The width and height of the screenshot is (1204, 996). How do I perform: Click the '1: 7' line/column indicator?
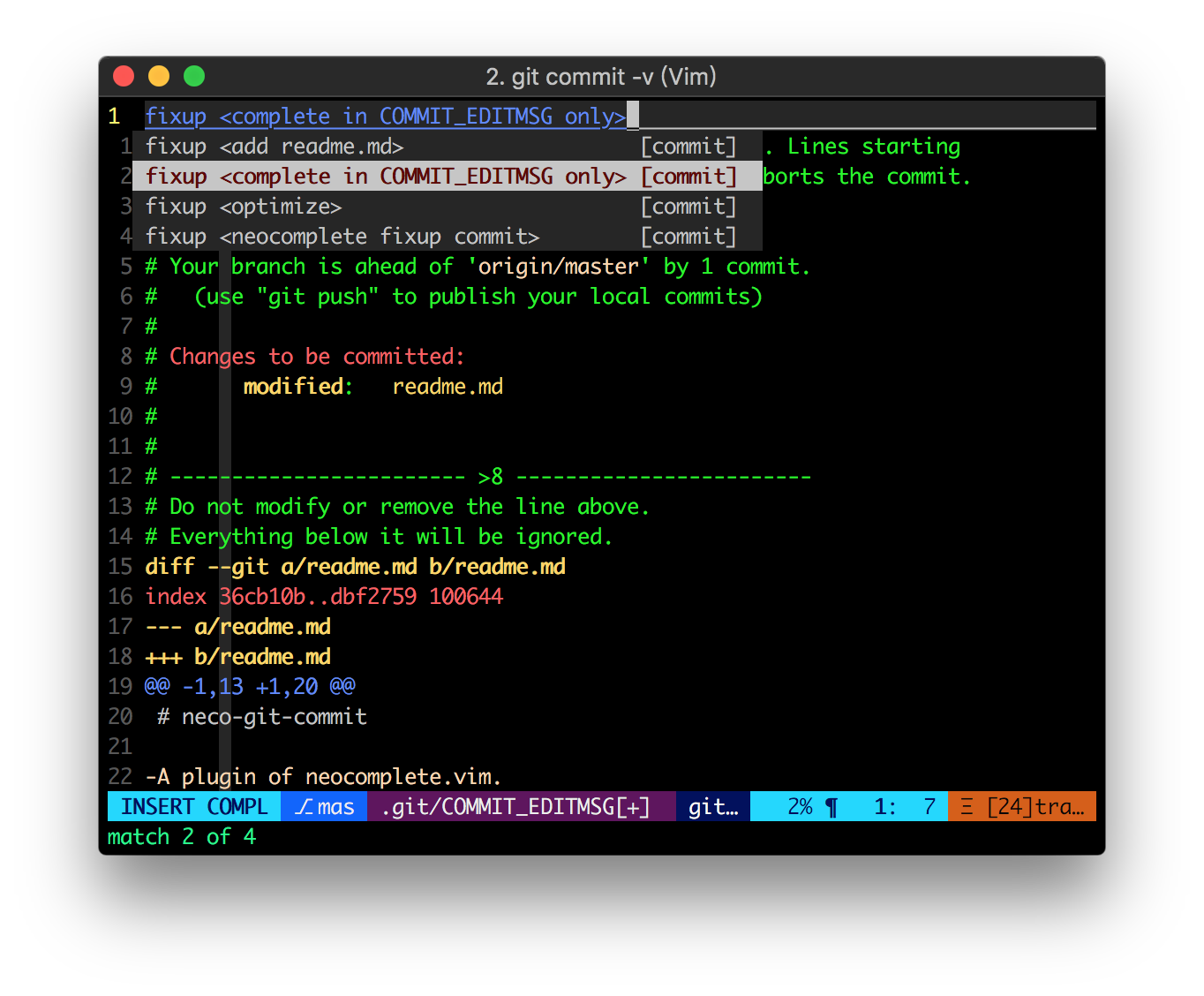point(905,807)
